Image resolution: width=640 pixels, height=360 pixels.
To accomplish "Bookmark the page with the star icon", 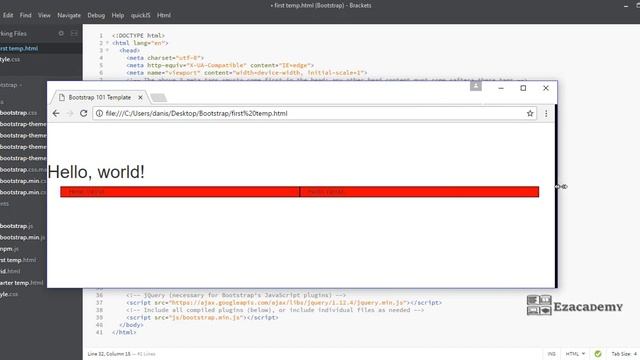I will pos(530,113).
